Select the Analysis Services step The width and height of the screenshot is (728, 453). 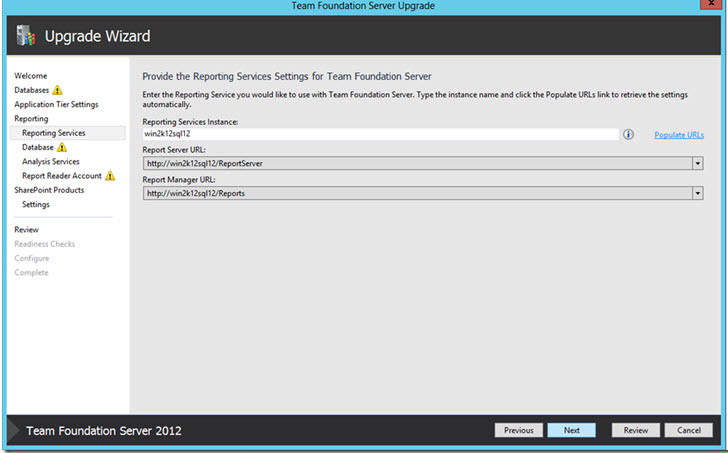pos(51,162)
